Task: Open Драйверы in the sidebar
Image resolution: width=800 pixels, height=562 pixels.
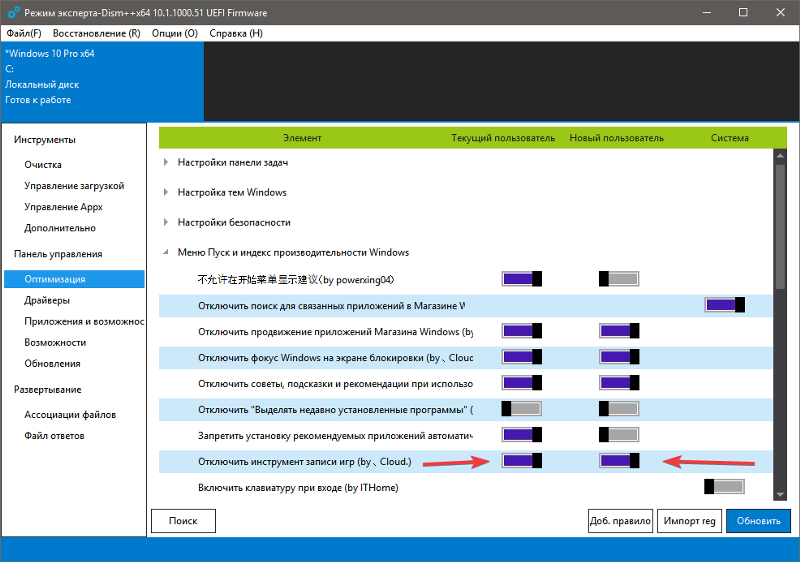Action: [47, 300]
